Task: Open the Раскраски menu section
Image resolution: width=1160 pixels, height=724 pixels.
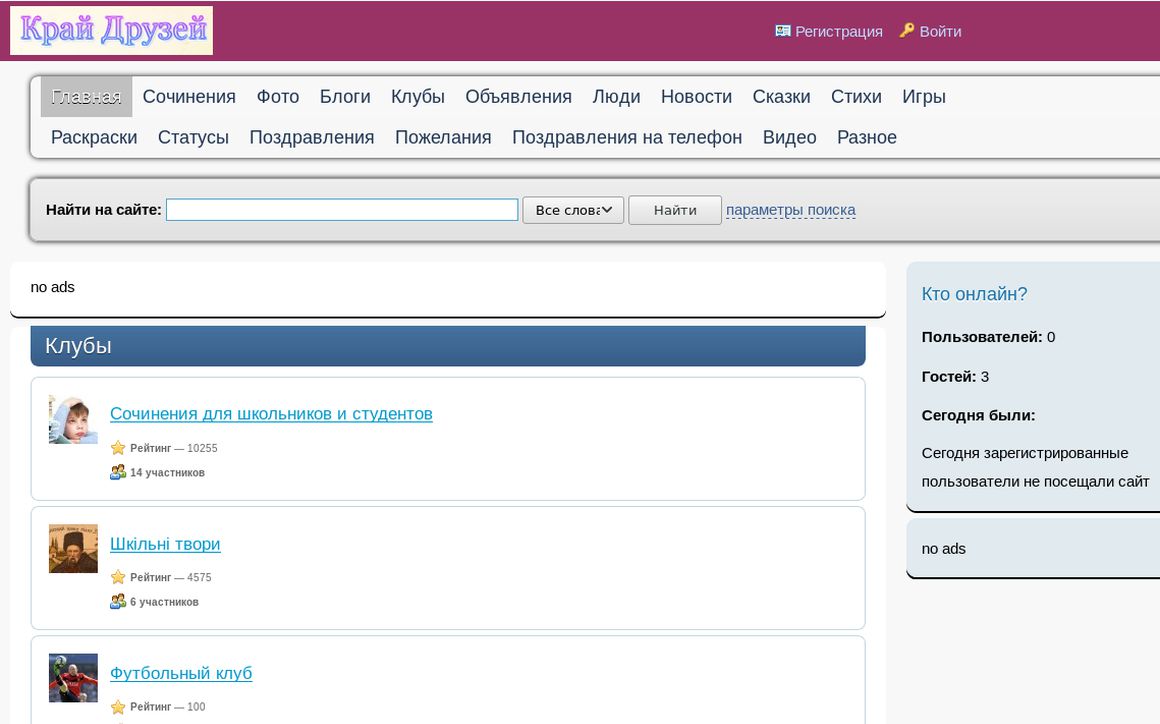Action: point(94,138)
